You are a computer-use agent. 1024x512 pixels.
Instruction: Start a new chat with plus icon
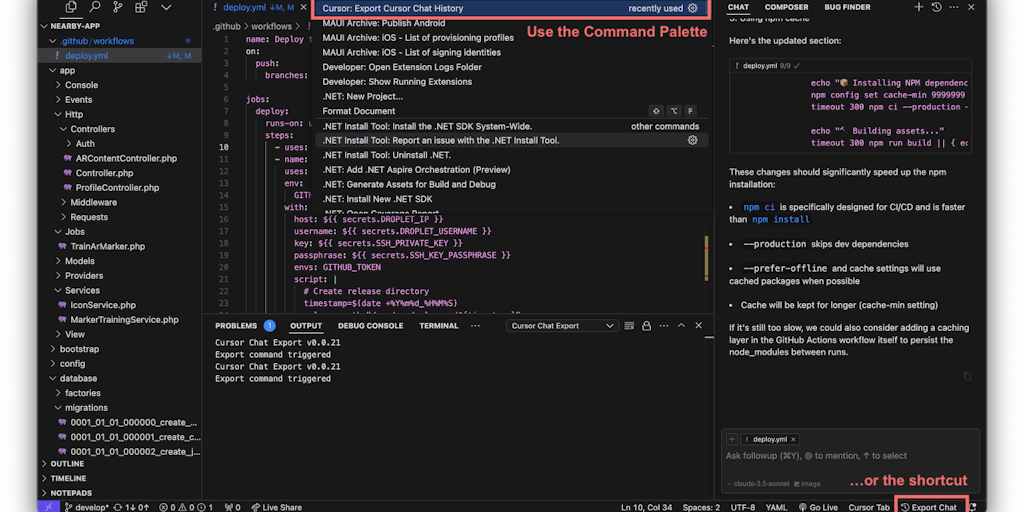[918, 7]
